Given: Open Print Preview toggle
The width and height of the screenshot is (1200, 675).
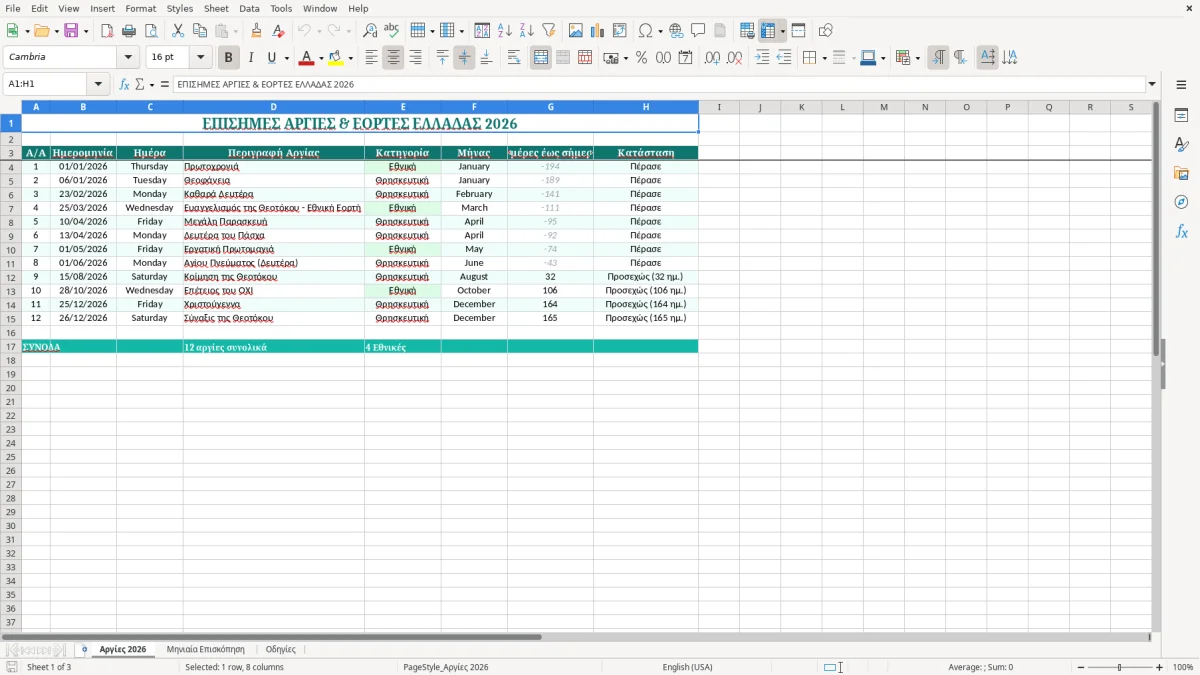Looking at the screenshot, I should (x=151, y=31).
